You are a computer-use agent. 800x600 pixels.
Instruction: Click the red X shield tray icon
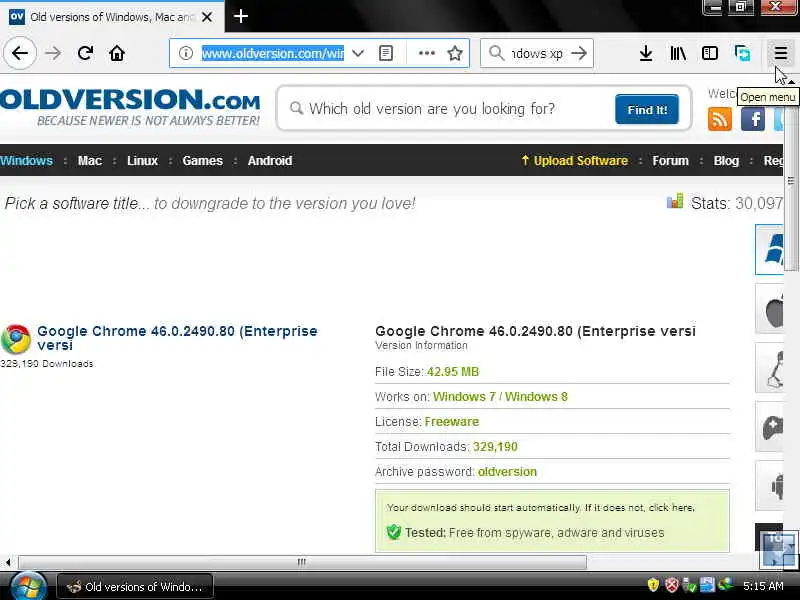pyautogui.click(x=671, y=585)
